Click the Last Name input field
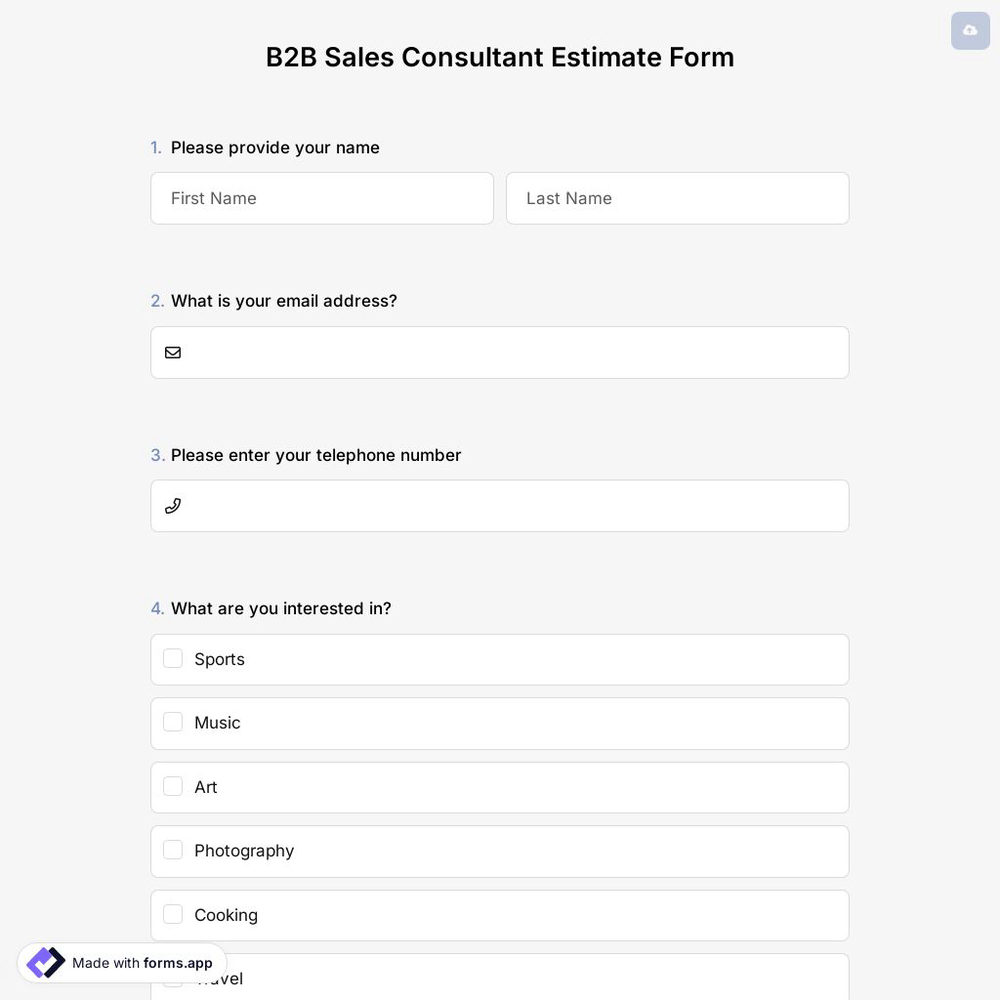The image size is (1000, 1000). 677,198
